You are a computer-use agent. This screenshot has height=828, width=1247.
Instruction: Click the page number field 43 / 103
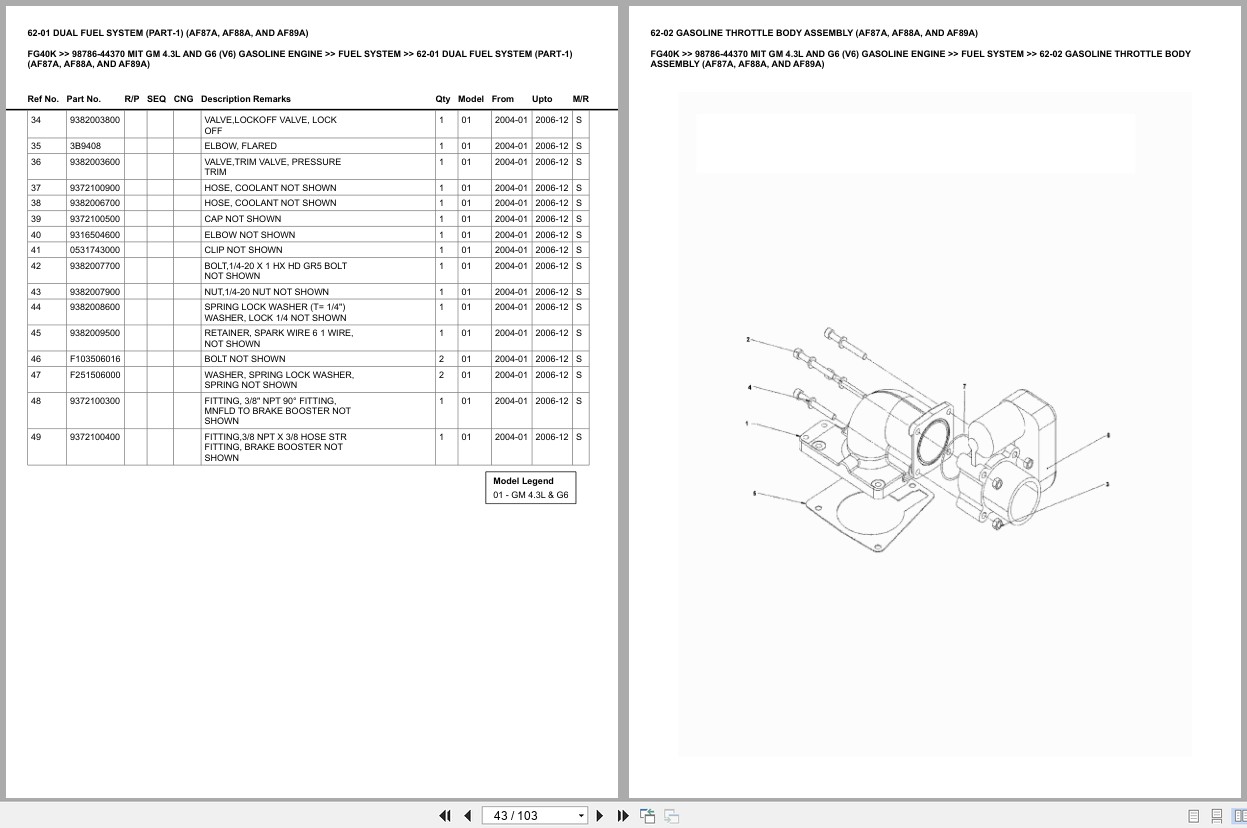528,816
